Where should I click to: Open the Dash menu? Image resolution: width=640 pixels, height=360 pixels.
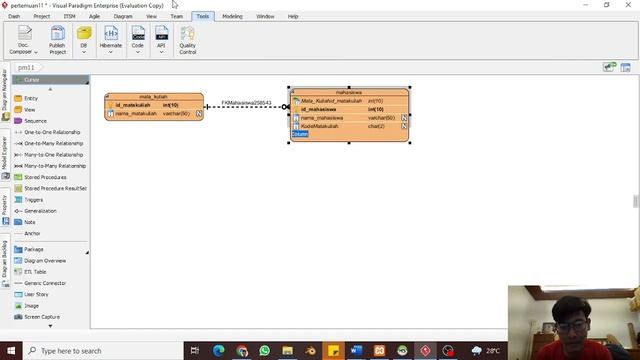(14, 16)
